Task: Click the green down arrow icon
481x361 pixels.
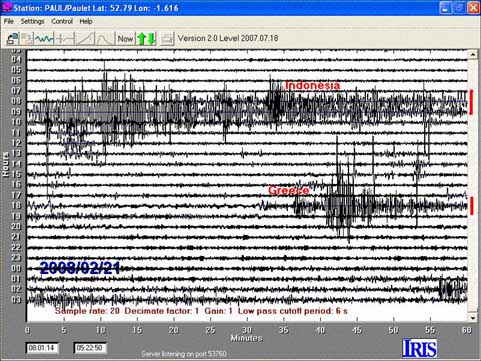Action: click(x=151, y=39)
